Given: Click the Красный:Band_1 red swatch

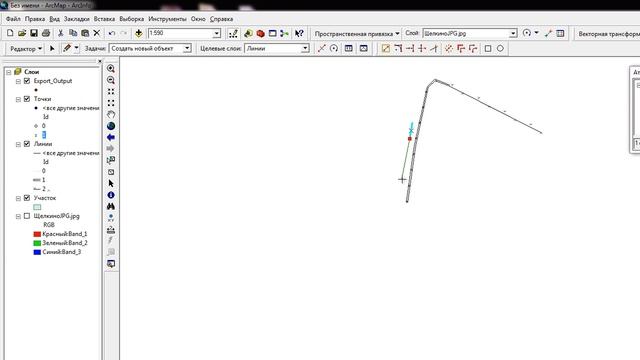Looking at the screenshot, I should [37, 234].
